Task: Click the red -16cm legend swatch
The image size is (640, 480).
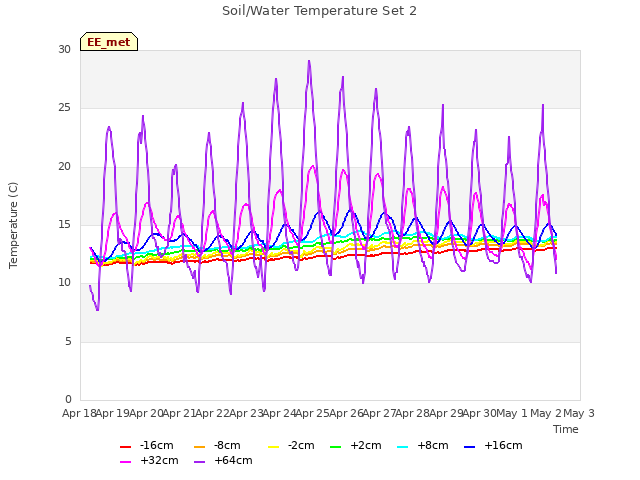Action: [125, 447]
